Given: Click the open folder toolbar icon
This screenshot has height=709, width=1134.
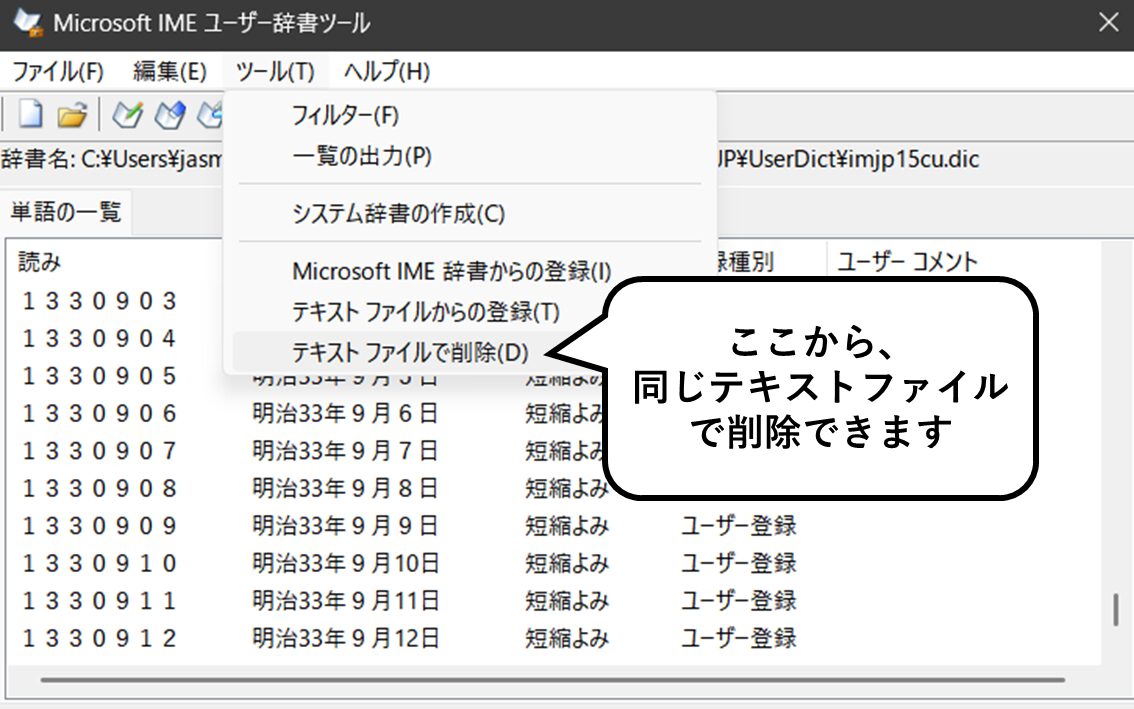Looking at the screenshot, I should (x=72, y=115).
